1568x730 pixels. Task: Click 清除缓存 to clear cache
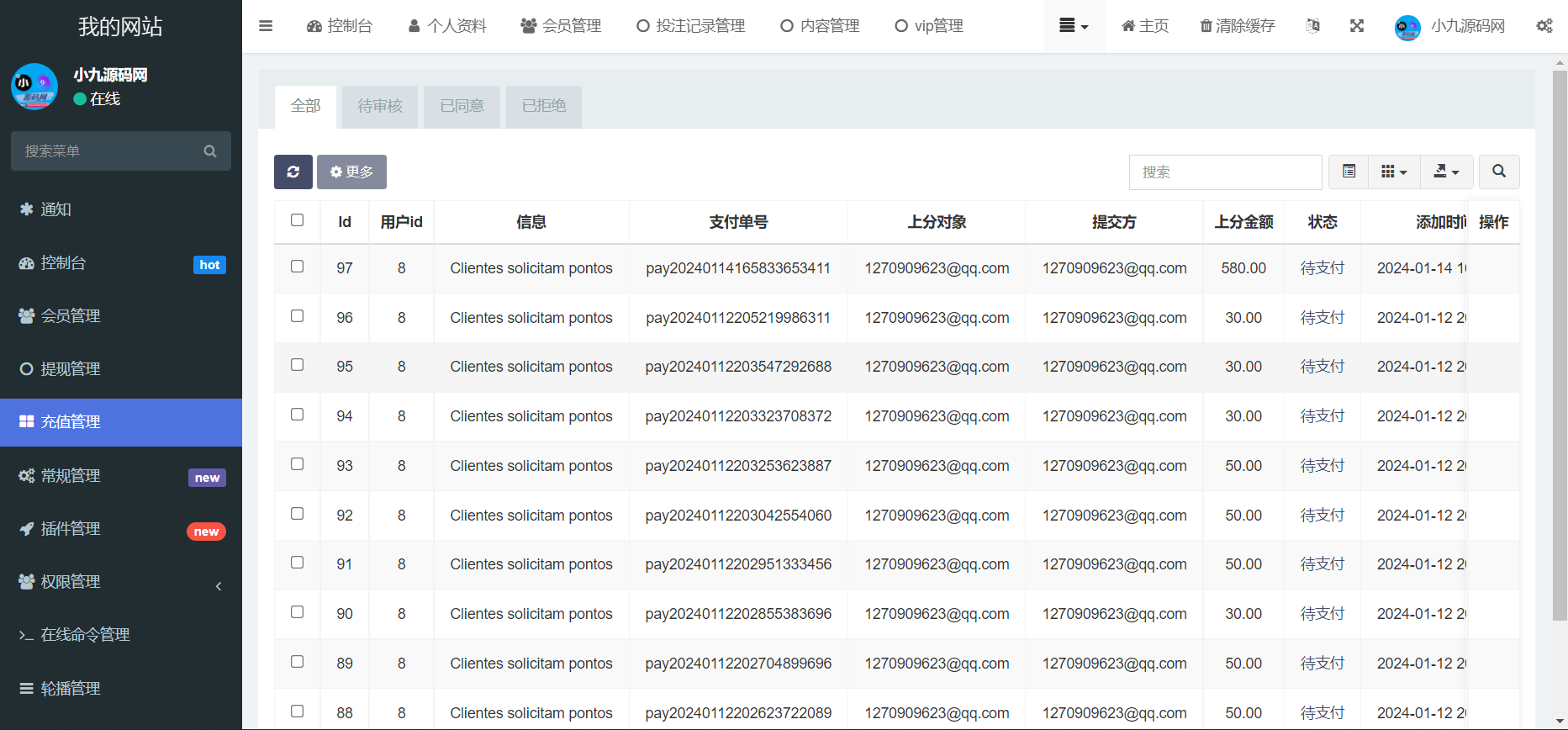point(1238,26)
